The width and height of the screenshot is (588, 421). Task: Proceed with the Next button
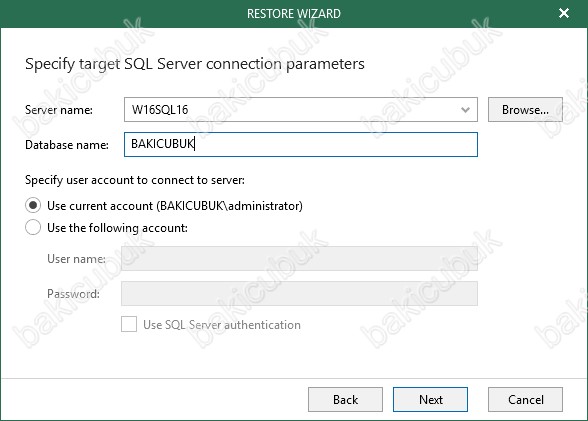430,400
